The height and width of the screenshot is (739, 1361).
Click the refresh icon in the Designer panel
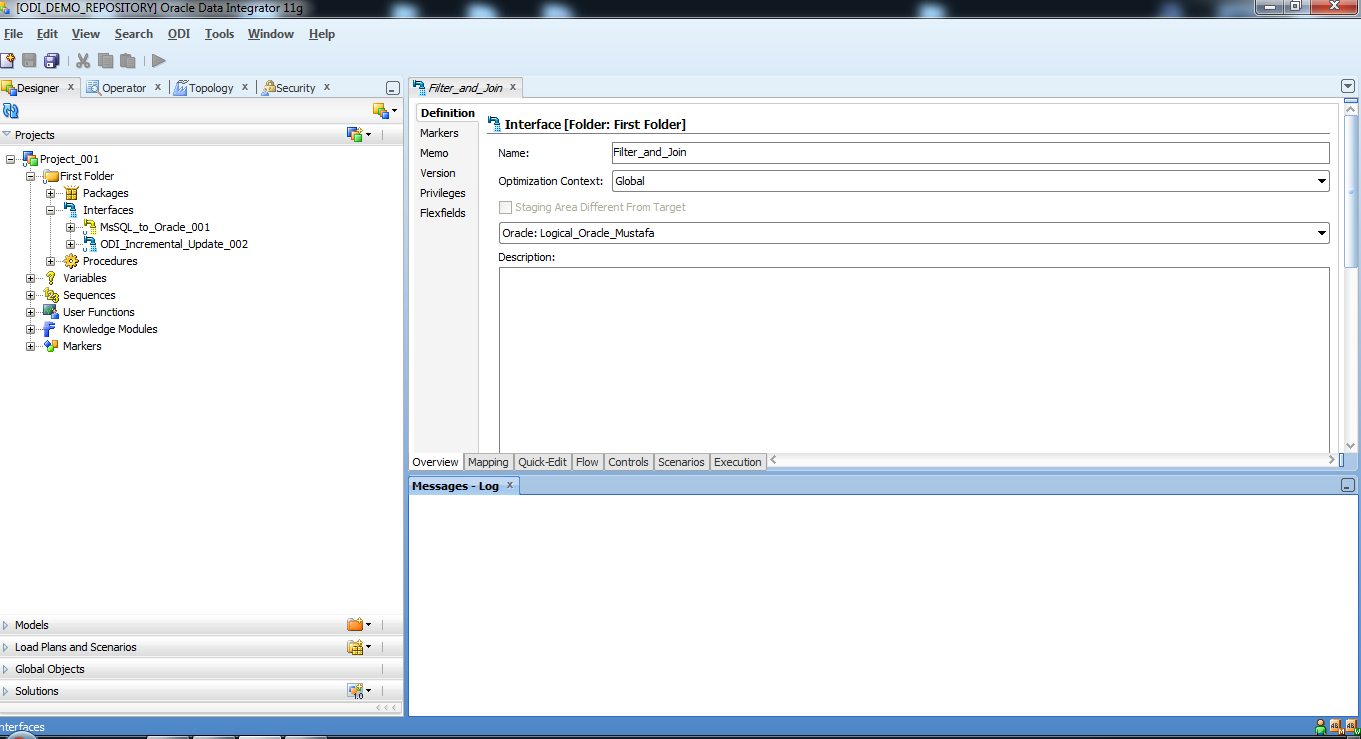click(10, 111)
